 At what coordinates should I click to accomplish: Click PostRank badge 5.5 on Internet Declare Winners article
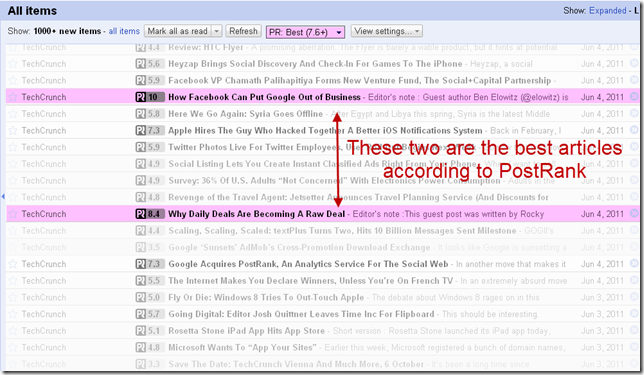point(150,281)
